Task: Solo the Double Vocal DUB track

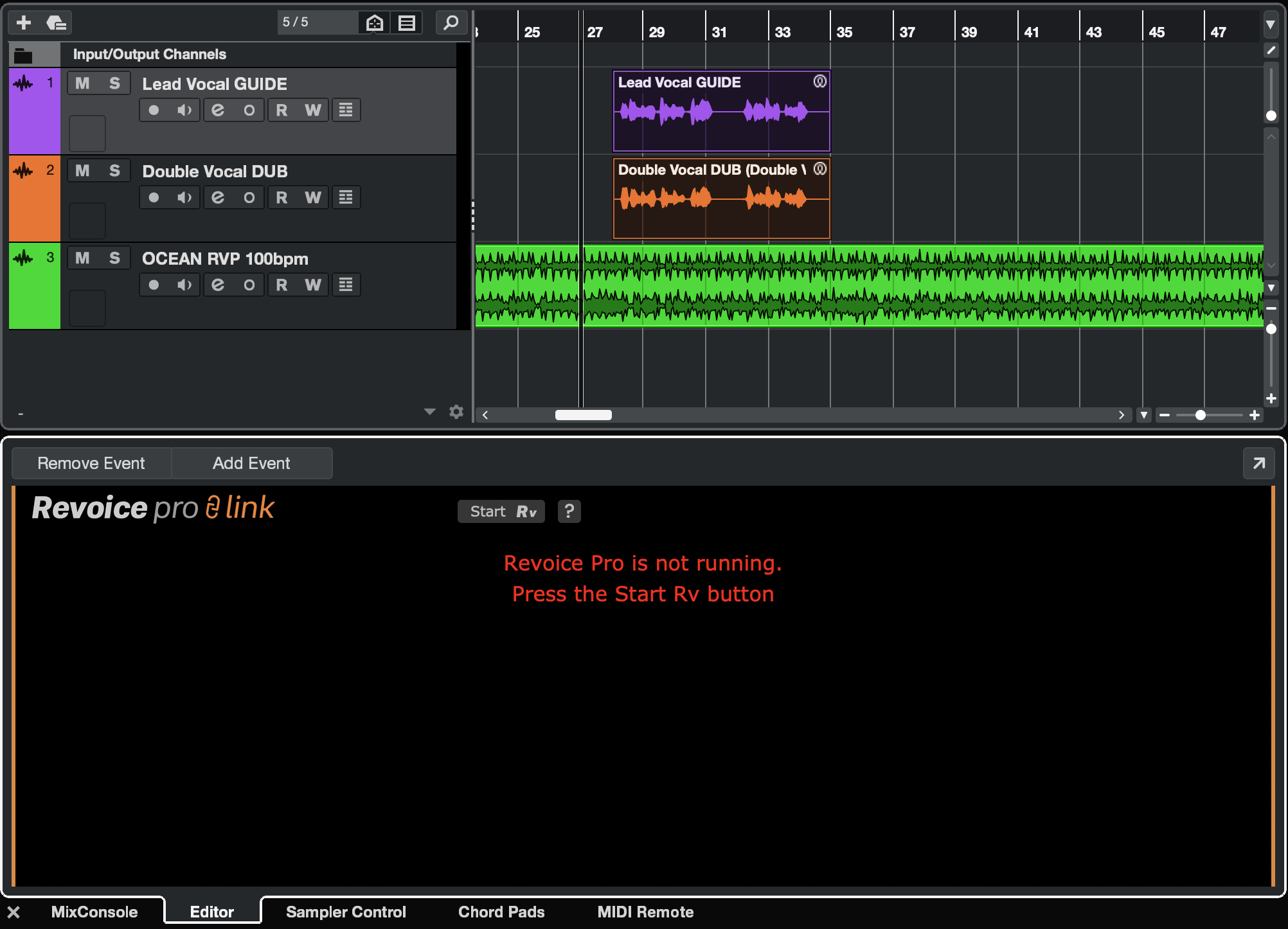Action: pyautogui.click(x=114, y=171)
